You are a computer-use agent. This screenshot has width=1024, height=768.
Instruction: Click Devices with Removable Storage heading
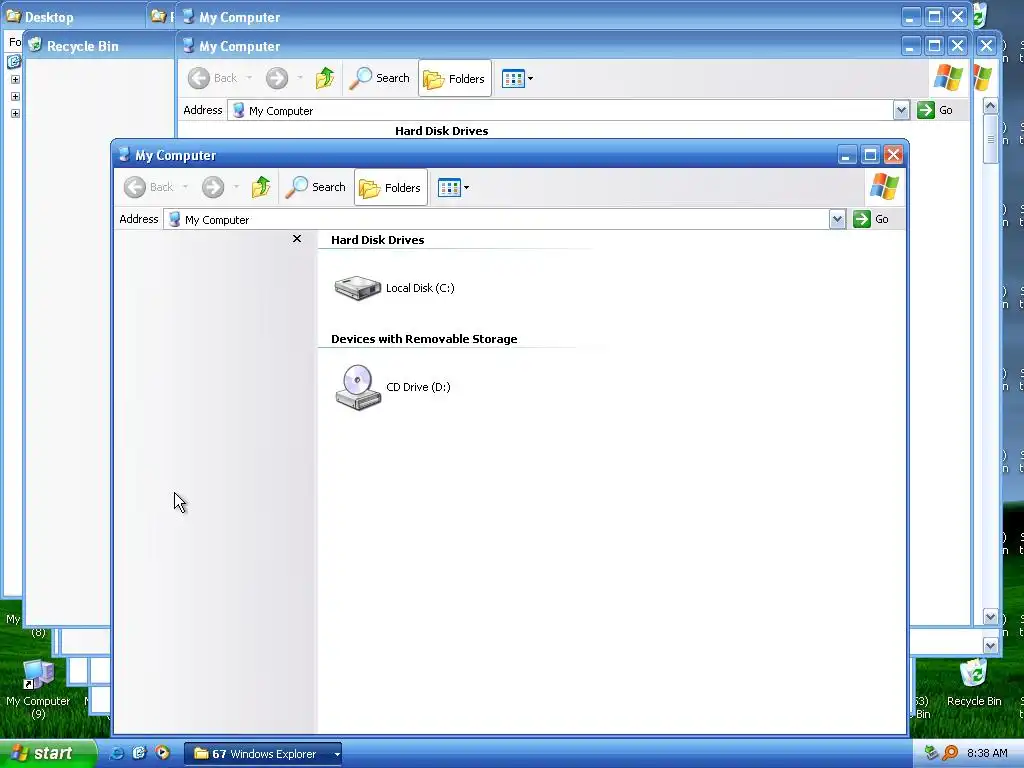click(424, 339)
